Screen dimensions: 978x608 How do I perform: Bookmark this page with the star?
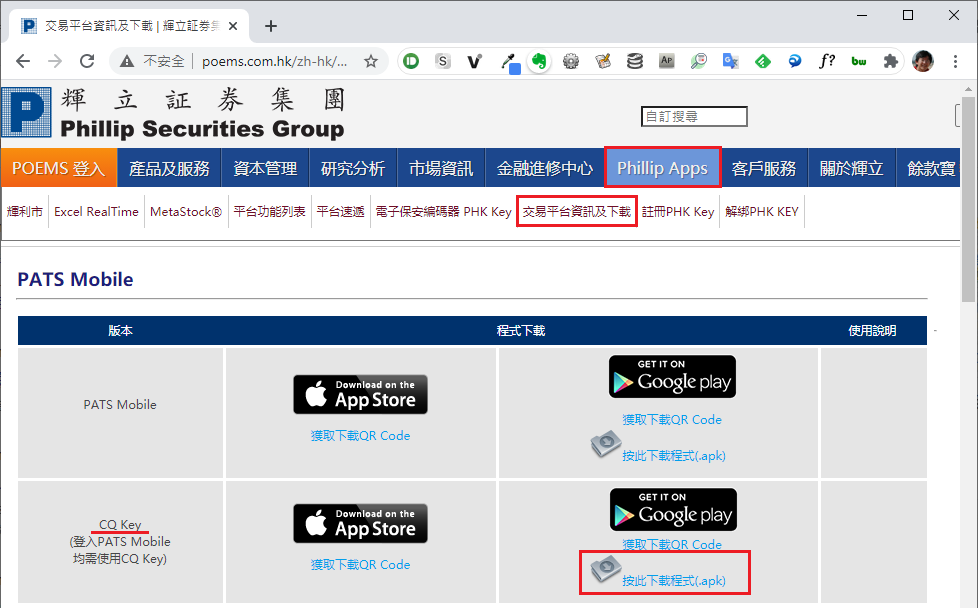[371, 61]
